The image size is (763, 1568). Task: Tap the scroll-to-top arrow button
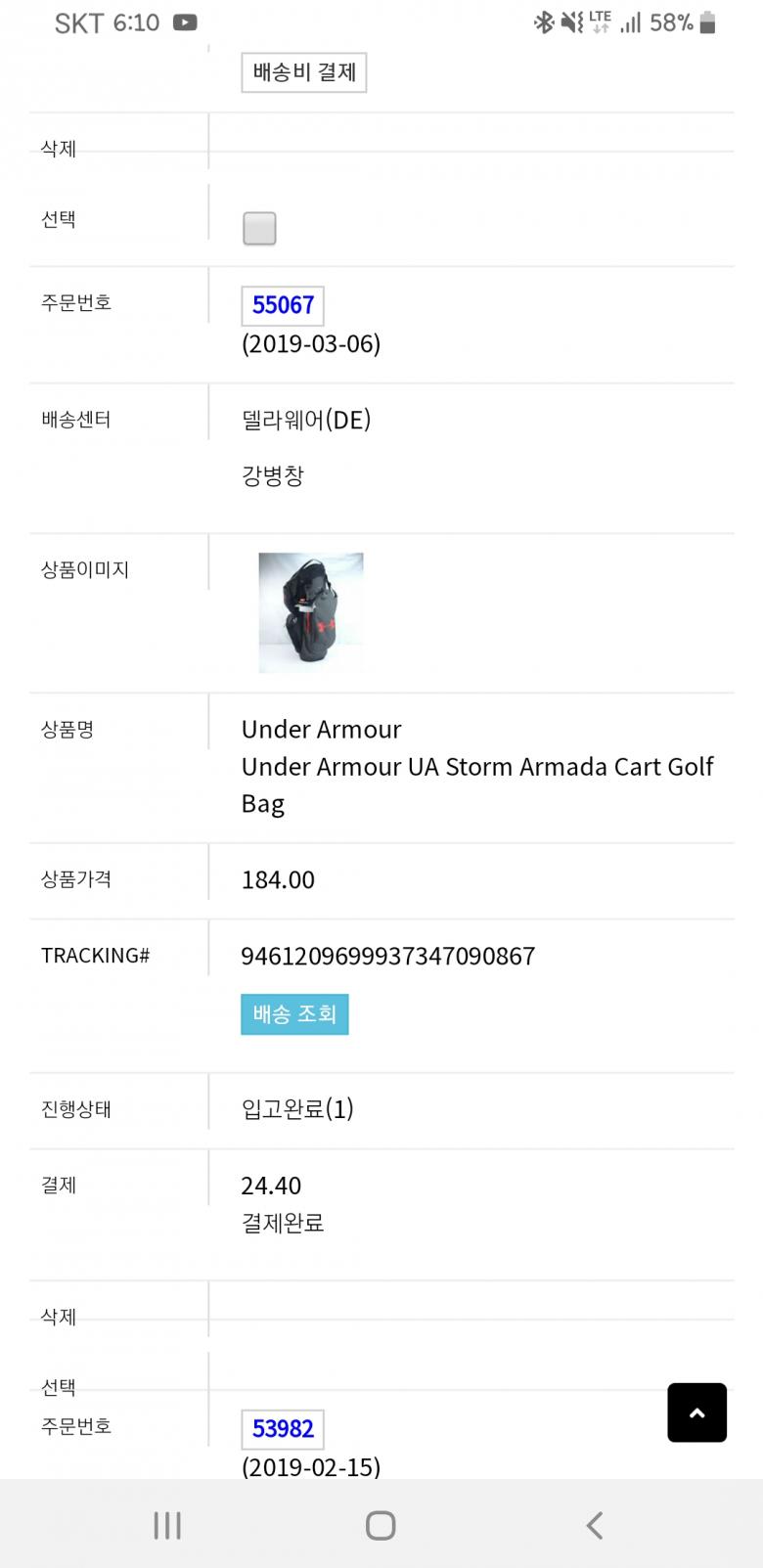coord(696,1411)
